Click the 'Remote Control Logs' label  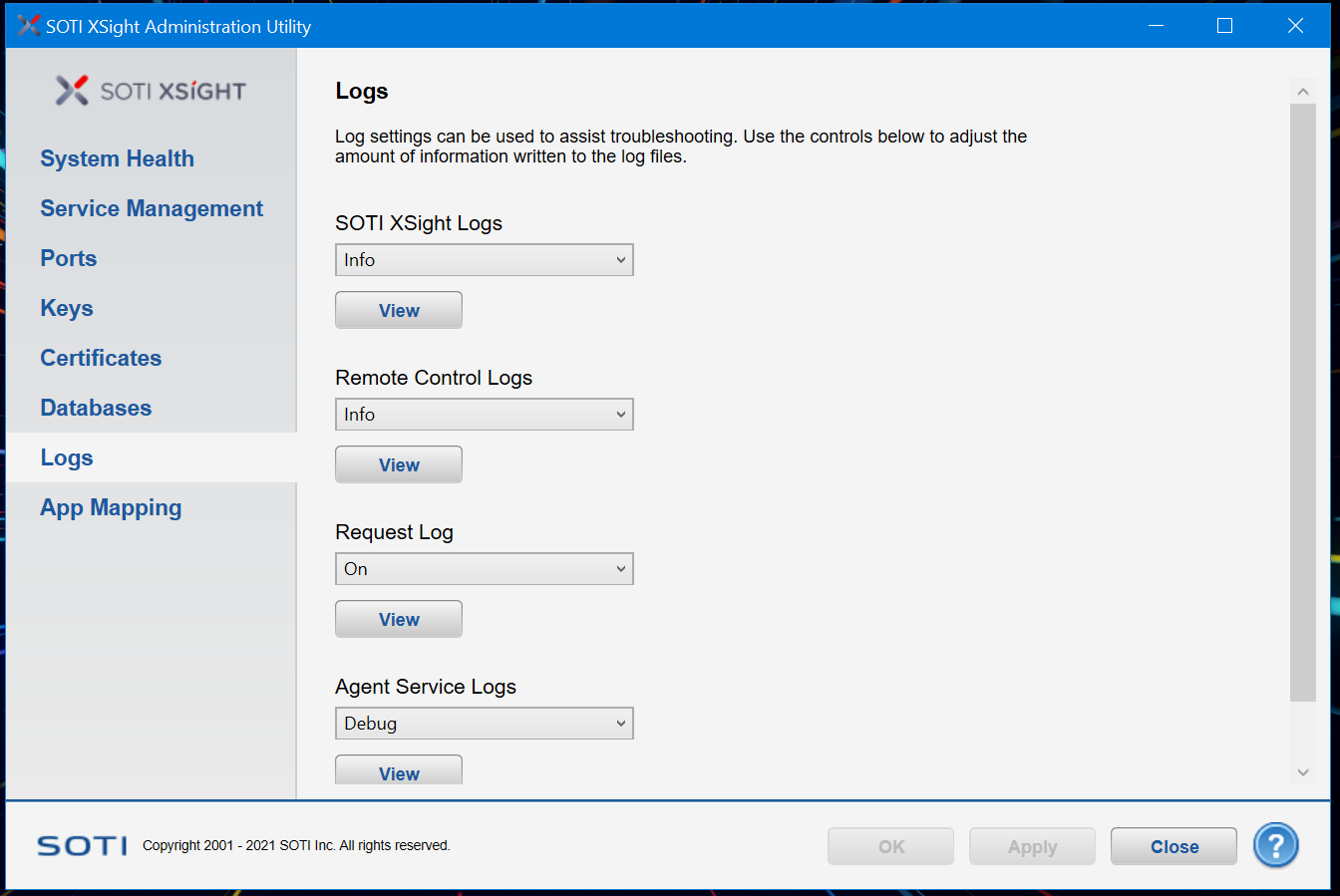(434, 378)
